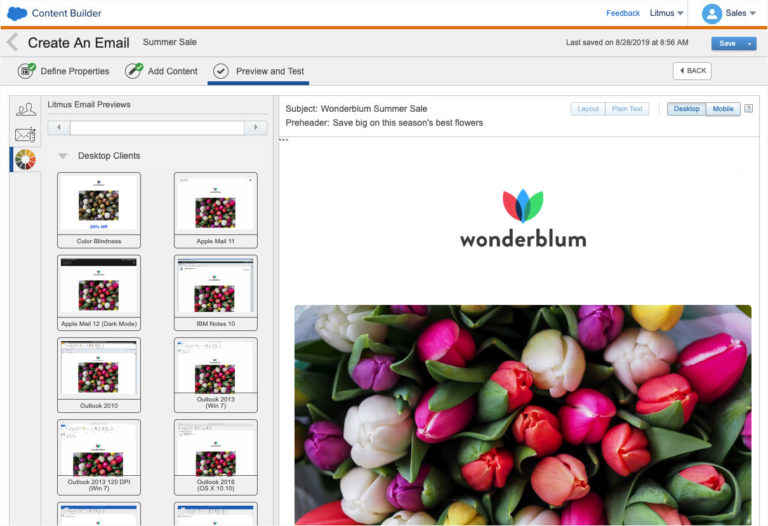Open the Outlook 2010 preview thumbnail

tap(99, 375)
